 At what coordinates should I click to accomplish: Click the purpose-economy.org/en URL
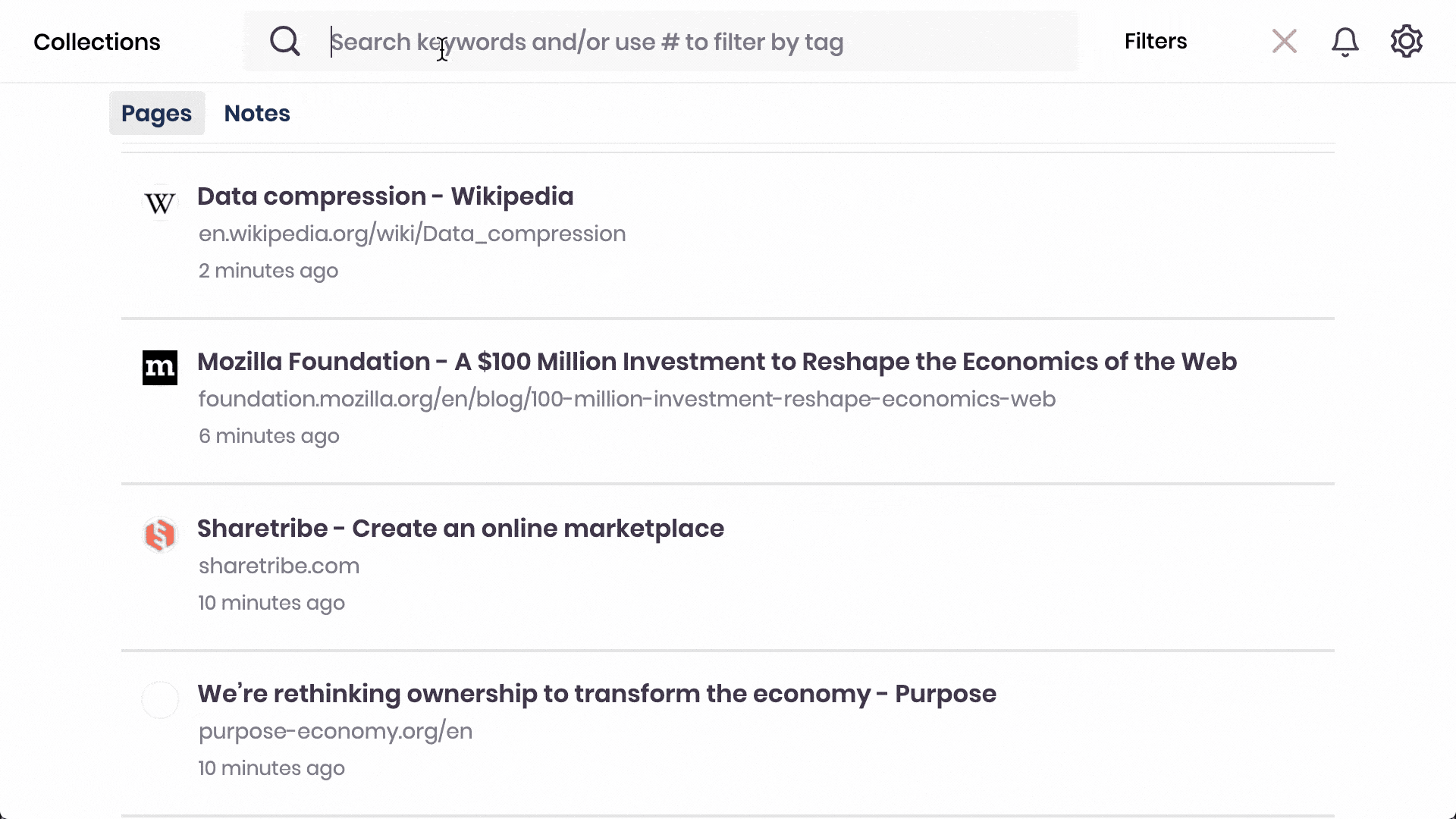point(335,731)
